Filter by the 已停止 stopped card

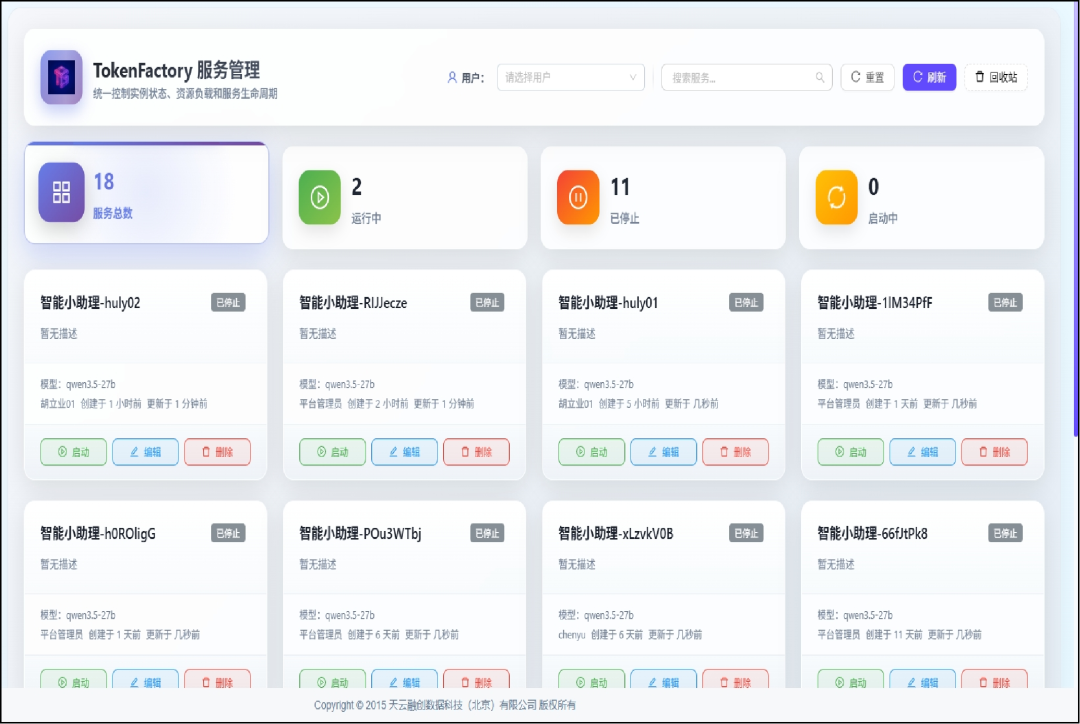coord(663,198)
